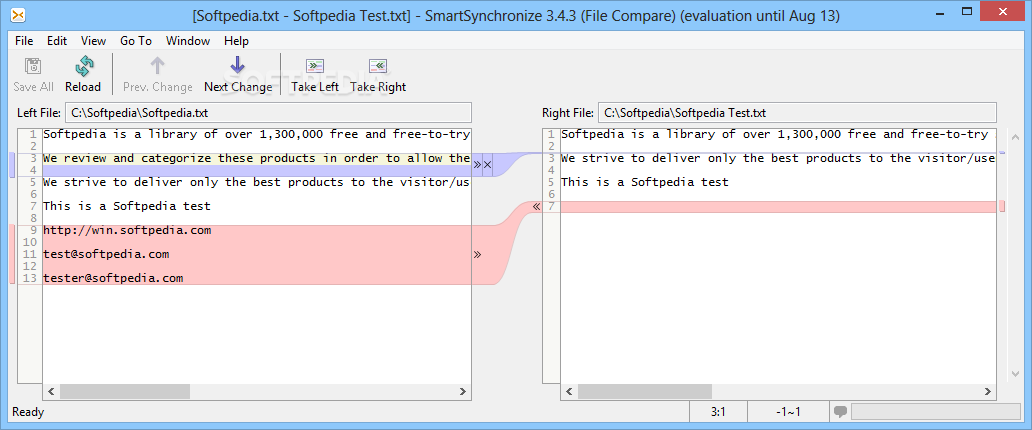The width and height of the screenshot is (1032, 430).
Task: Click left pane horizontal scrollbar thumb
Action: [124, 391]
